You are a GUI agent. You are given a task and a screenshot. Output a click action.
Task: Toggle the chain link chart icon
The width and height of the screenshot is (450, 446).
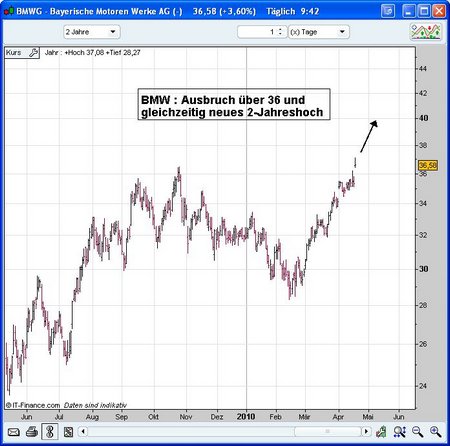[50, 432]
